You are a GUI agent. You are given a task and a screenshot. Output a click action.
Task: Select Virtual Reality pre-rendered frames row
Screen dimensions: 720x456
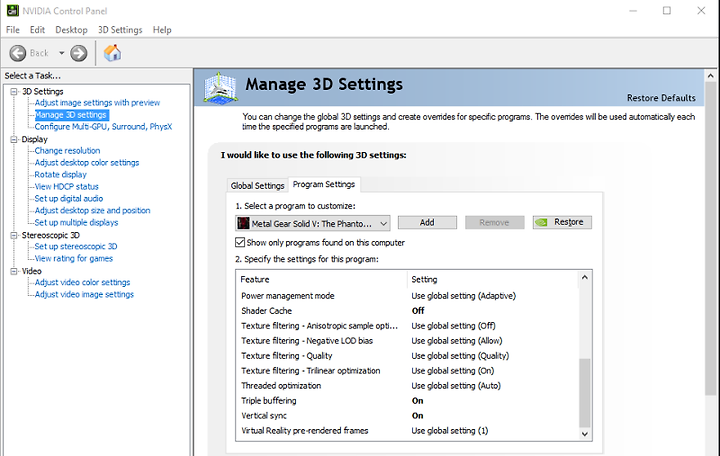pos(407,431)
